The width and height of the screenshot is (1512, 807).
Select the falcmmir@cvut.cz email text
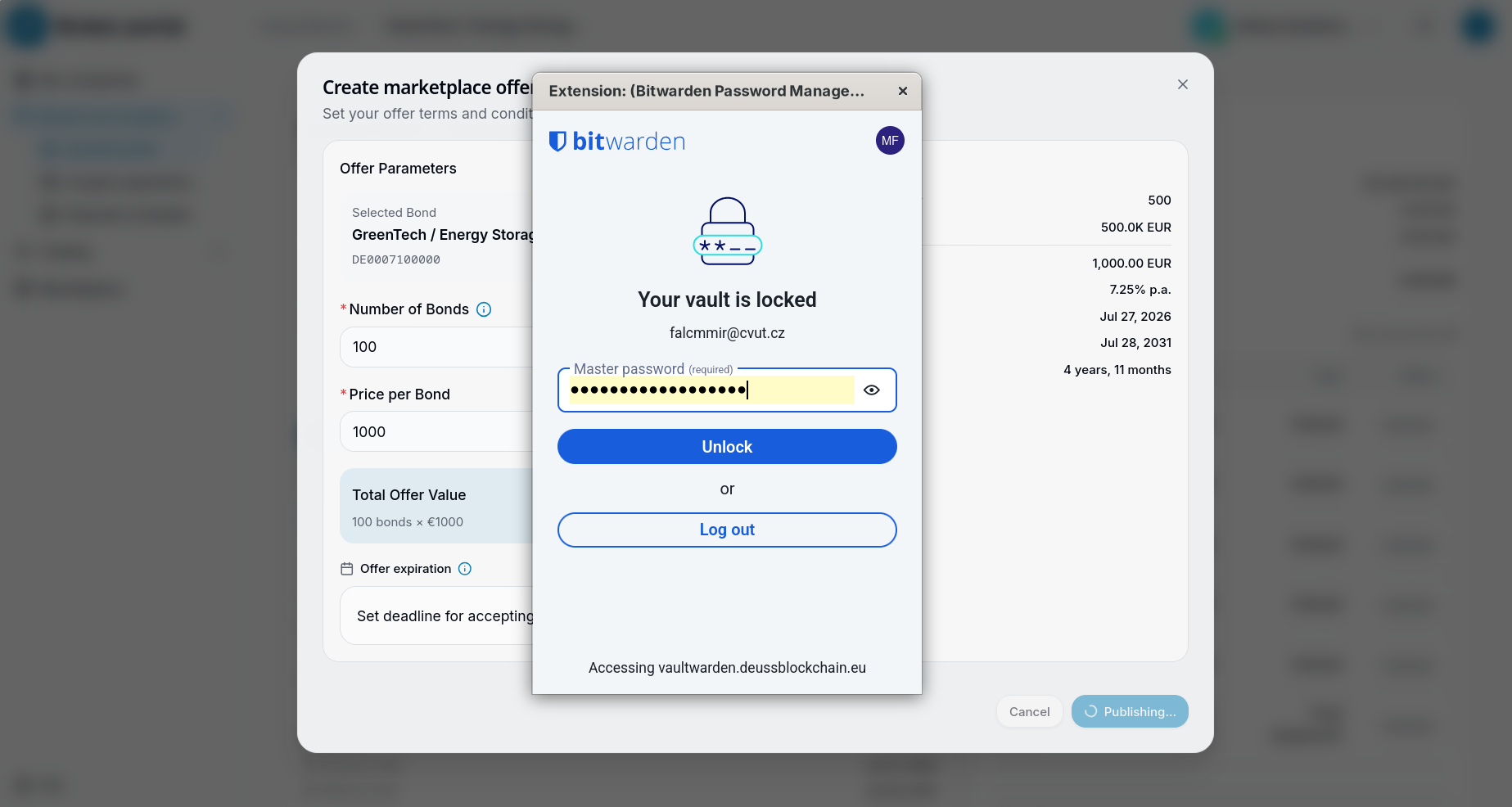coord(727,333)
